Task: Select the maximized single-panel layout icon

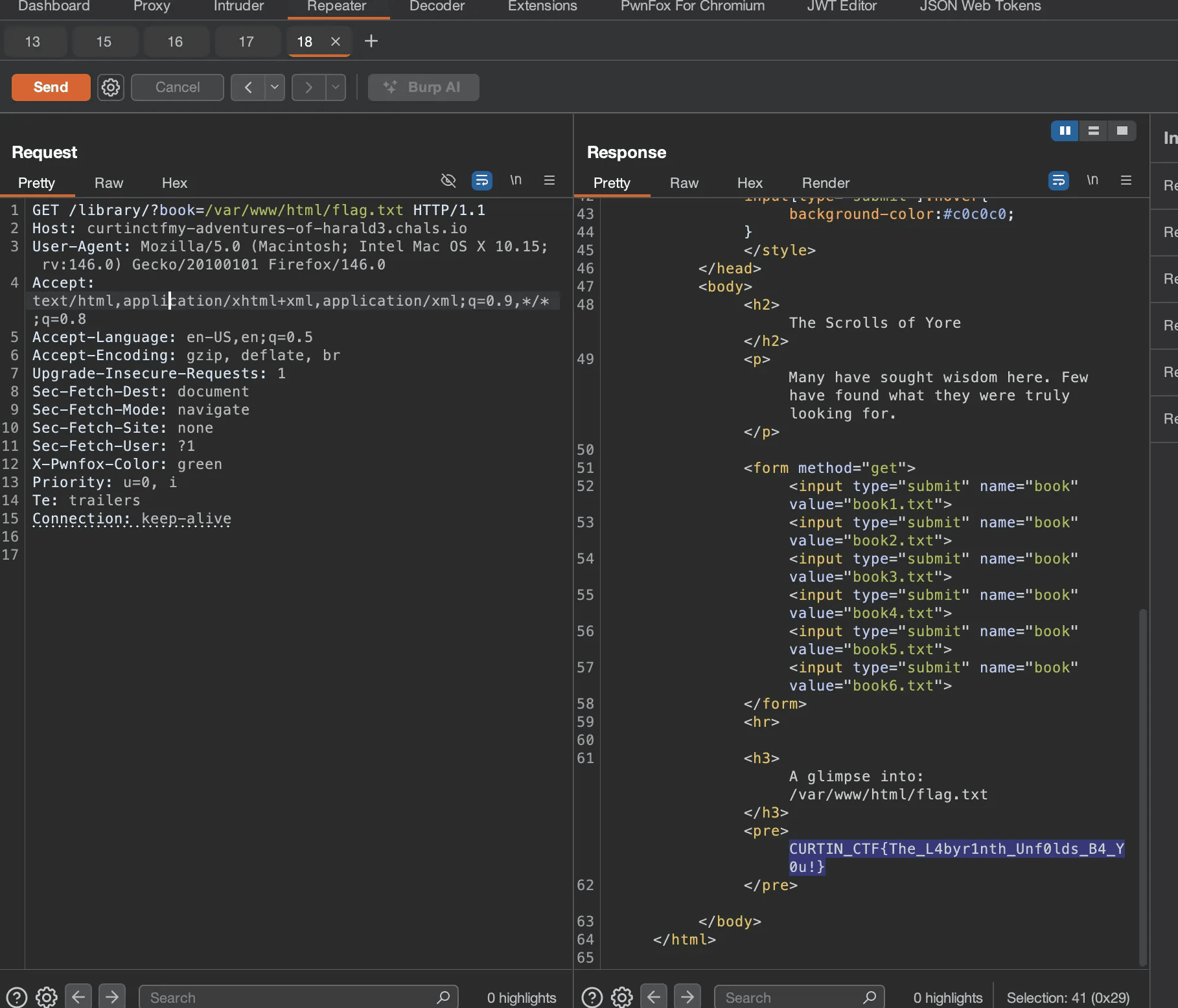Action: pos(1122,130)
